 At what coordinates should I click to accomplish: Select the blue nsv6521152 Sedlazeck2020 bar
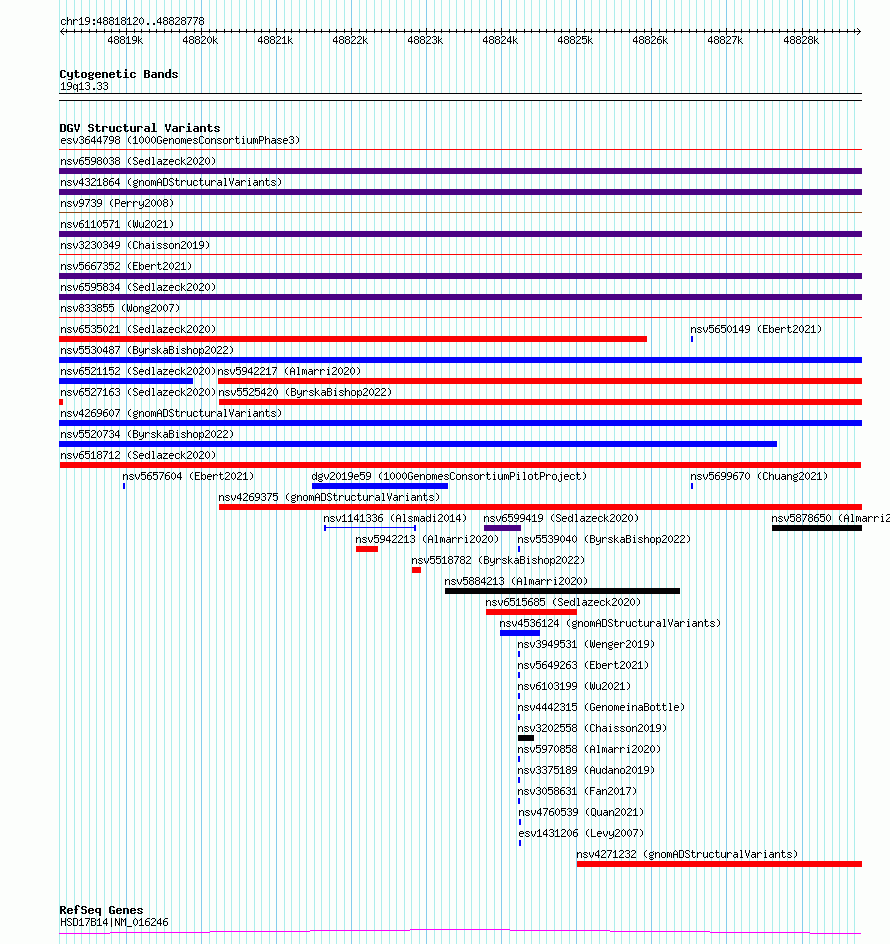(x=126, y=381)
